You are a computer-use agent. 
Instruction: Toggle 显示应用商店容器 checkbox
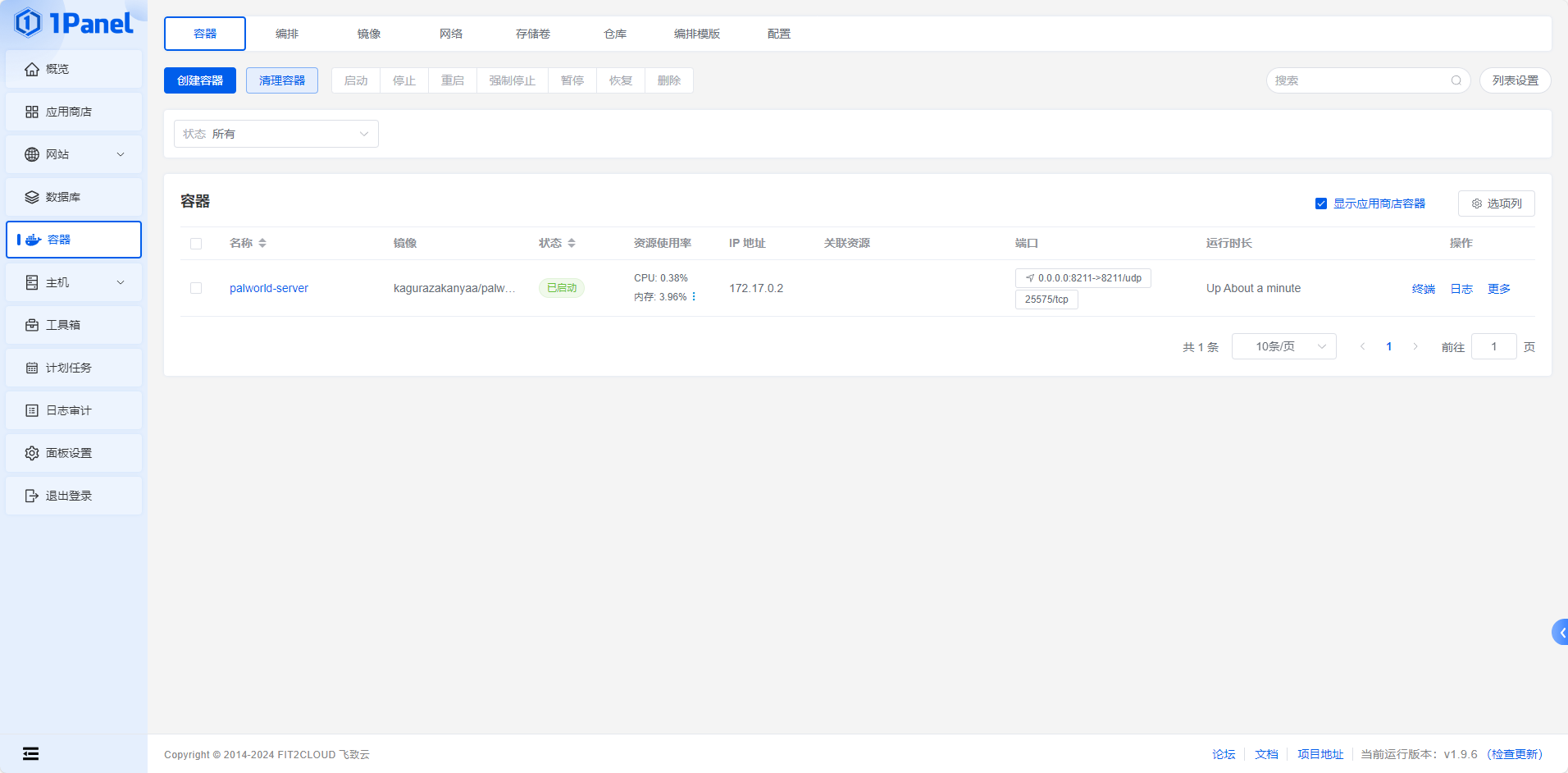tap(1321, 204)
